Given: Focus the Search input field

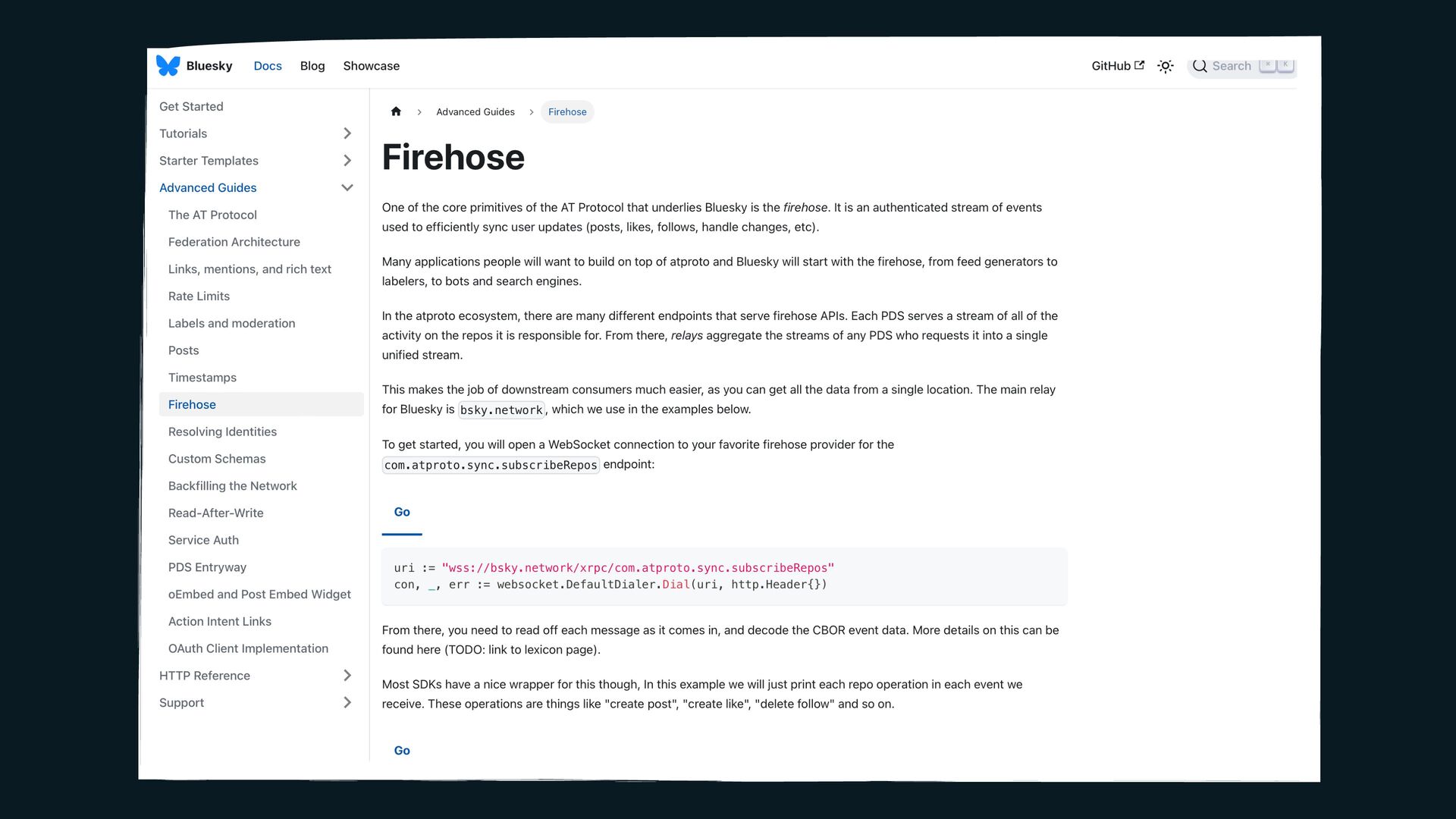Looking at the screenshot, I should (x=1232, y=66).
